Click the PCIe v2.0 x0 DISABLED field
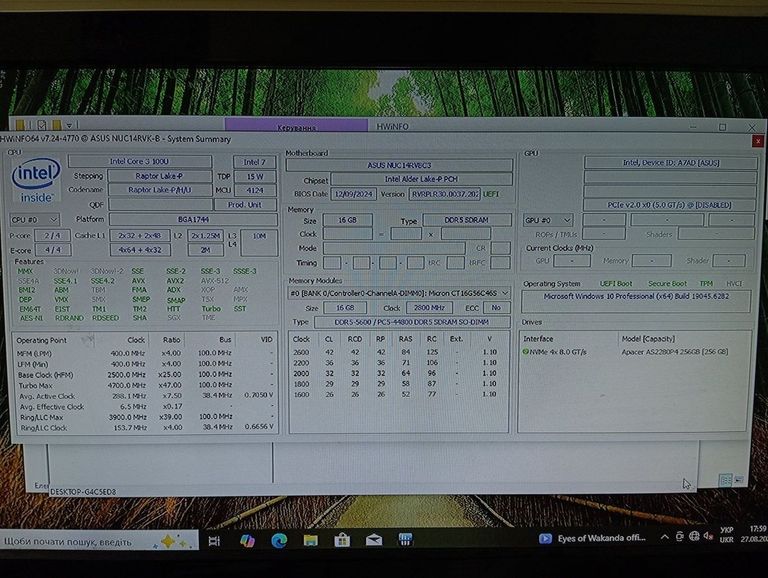This screenshot has height=578, width=768. (x=671, y=205)
